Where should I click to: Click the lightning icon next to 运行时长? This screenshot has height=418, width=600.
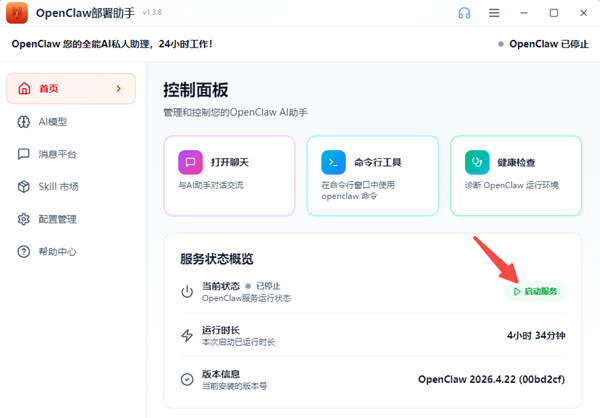coord(187,335)
